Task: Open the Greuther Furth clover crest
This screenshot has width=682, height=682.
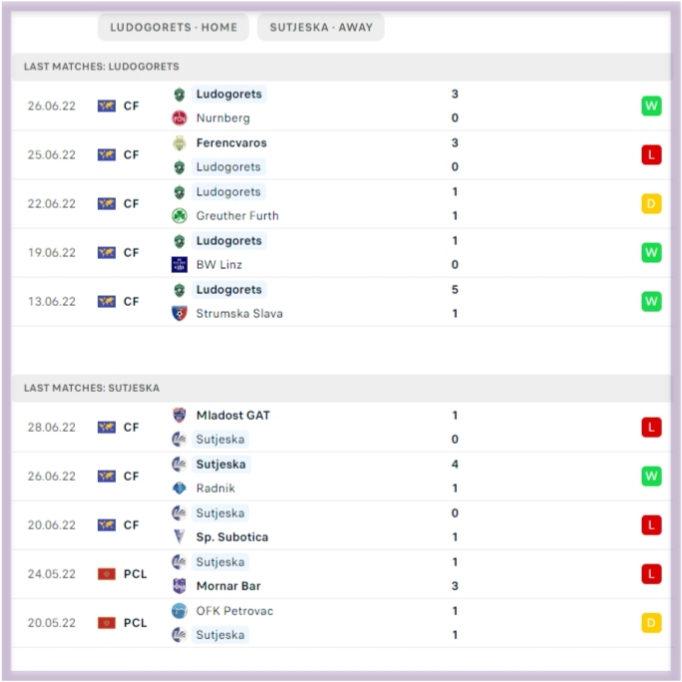Action: click(x=179, y=216)
